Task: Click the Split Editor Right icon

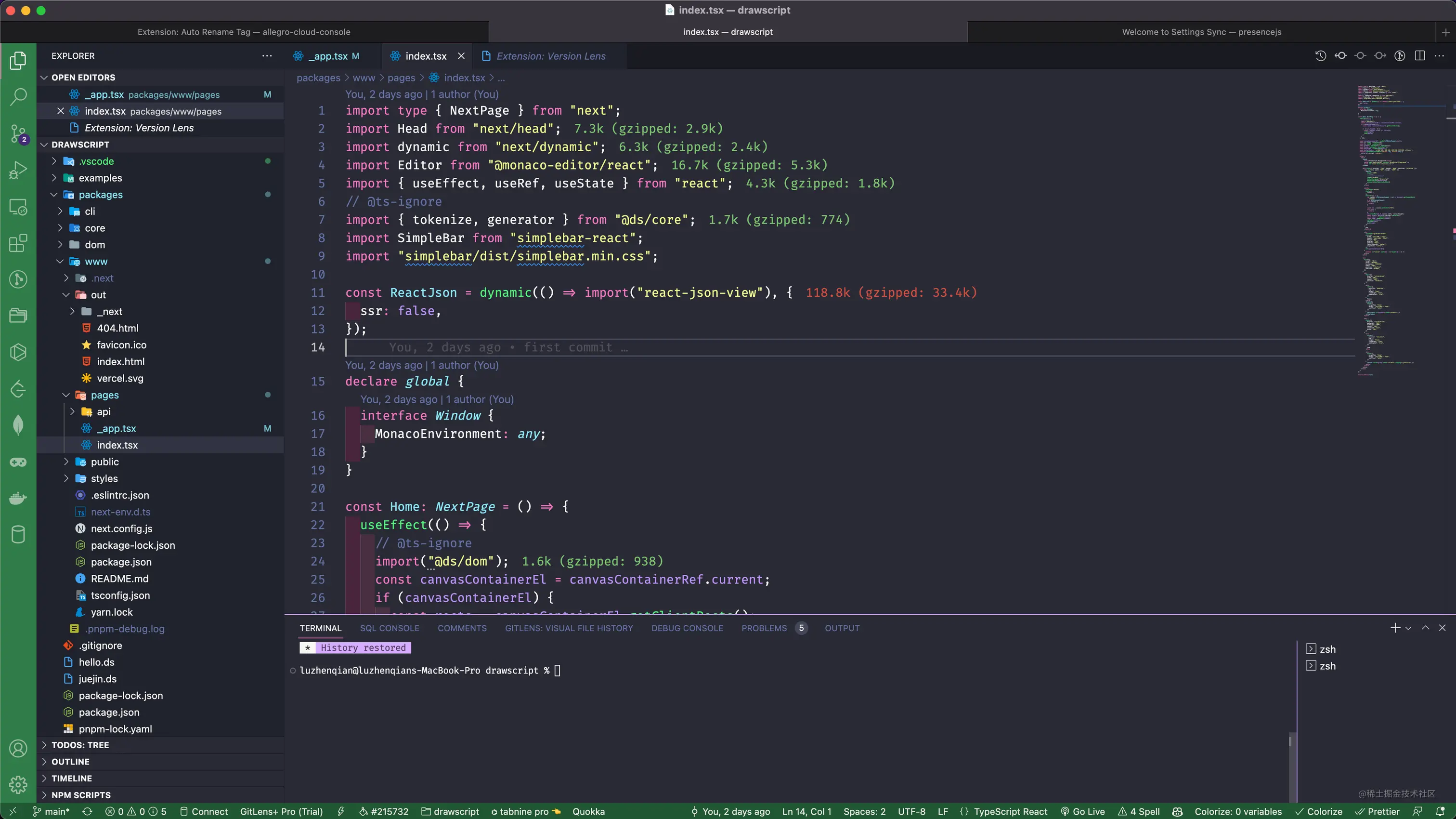Action: [1419, 55]
